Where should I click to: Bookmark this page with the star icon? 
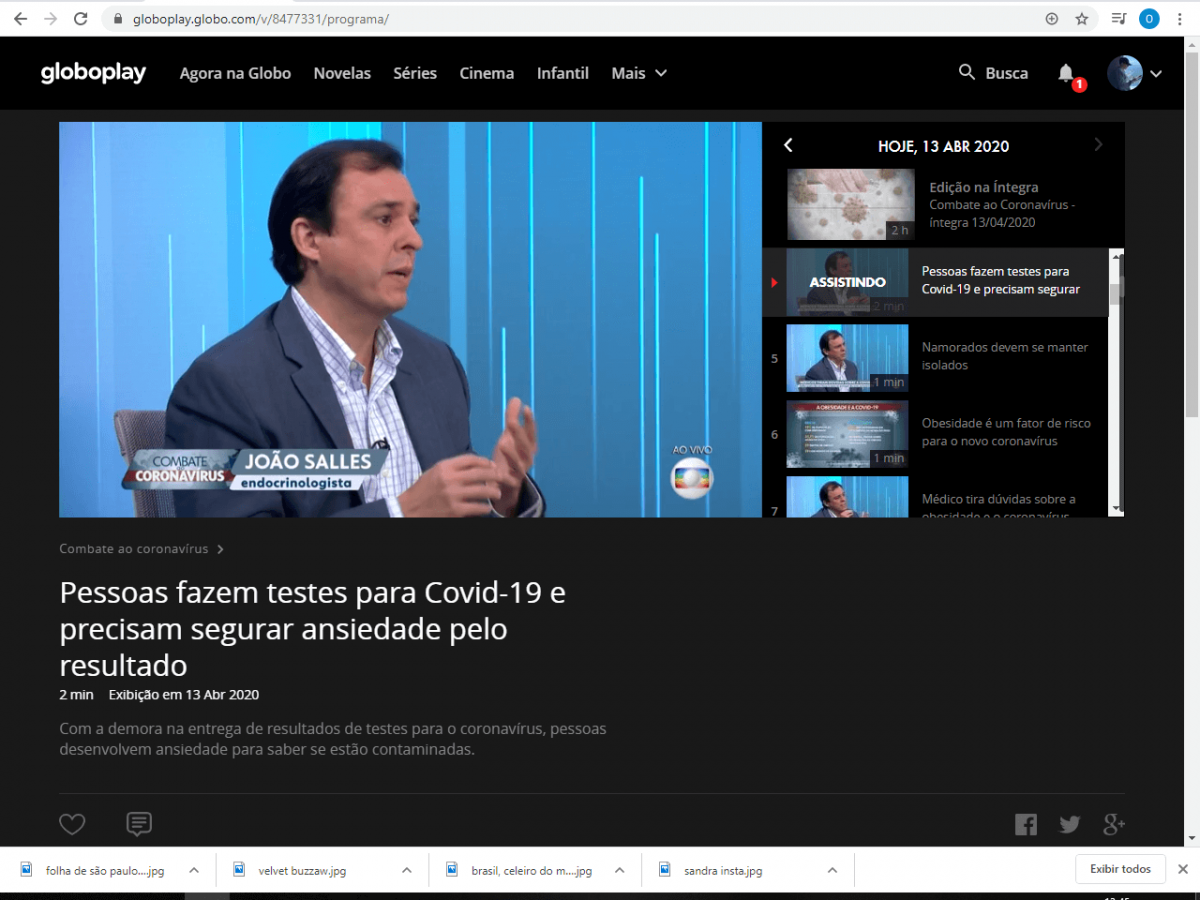click(x=1081, y=19)
